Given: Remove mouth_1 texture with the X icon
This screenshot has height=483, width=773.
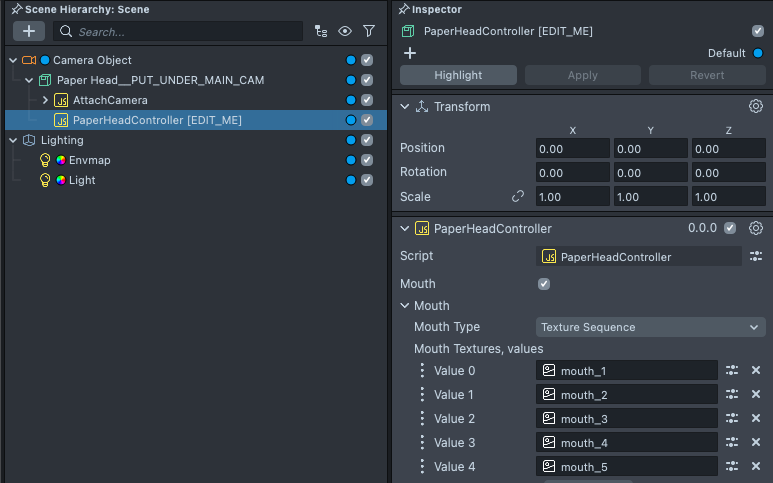Looking at the screenshot, I should coord(756,371).
